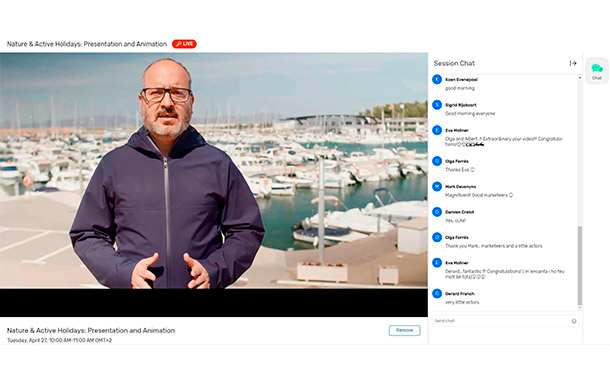
Task: Open Olga Ferrés' 'Thanks Eva' message
Action: [x=460, y=170]
